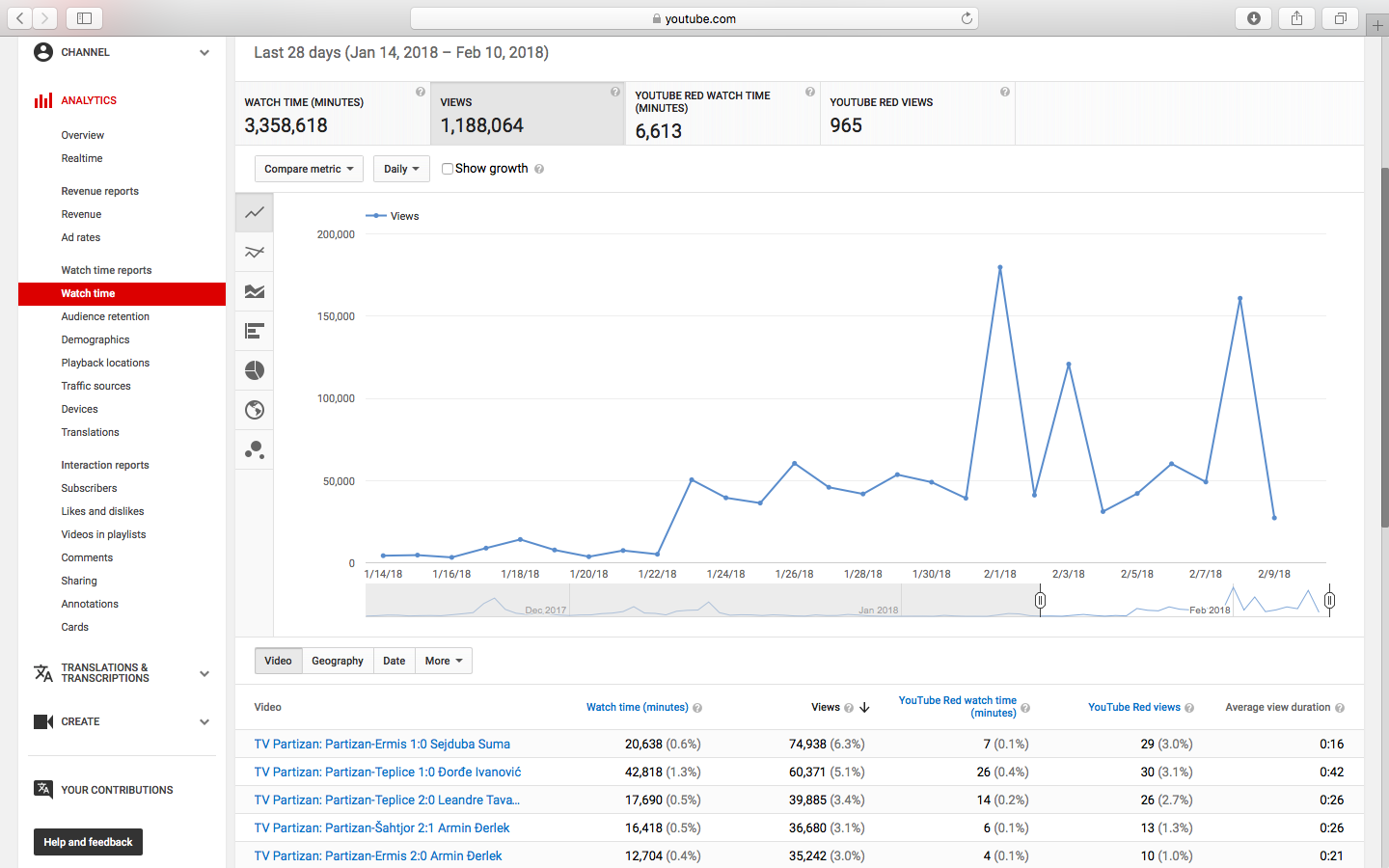The width and height of the screenshot is (1389, 868).
Task: Click the 2/1/18 peak data point
Action: [1000, 267]
